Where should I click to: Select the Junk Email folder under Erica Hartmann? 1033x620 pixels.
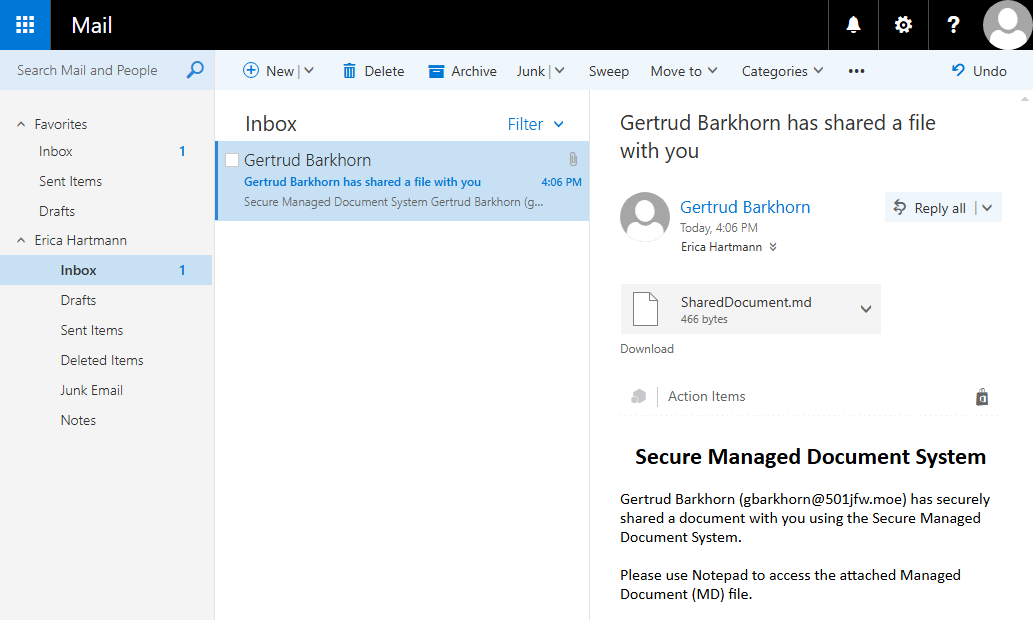click(91, 390)
